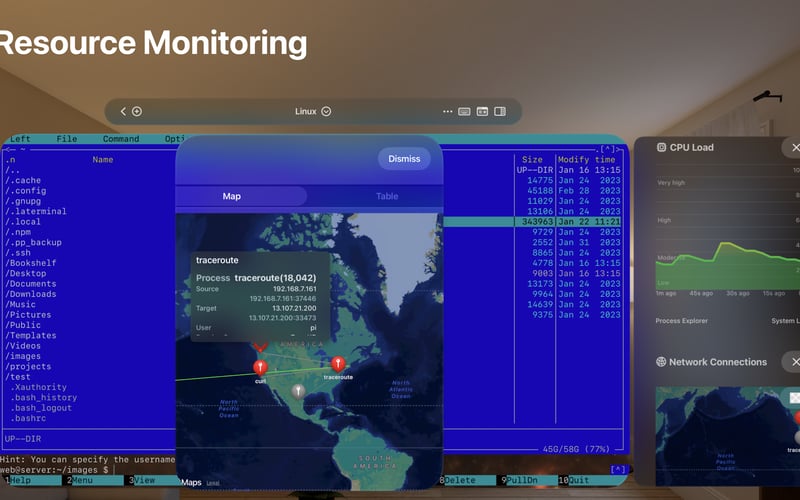Toggle the sidebar panel icon
800x500 pixels.
click(500, 111)
